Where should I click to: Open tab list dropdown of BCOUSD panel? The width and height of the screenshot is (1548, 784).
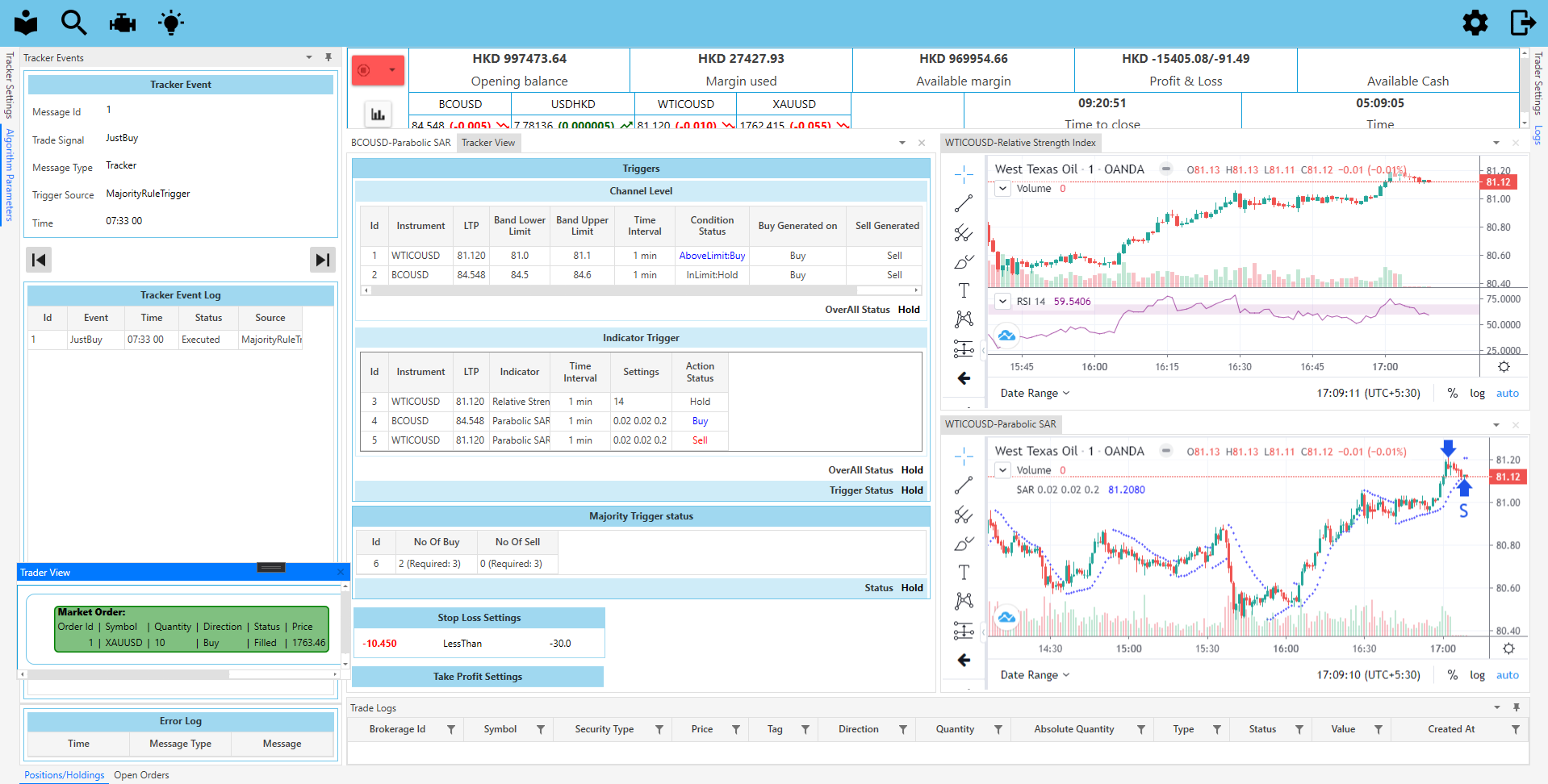(902, 143)
